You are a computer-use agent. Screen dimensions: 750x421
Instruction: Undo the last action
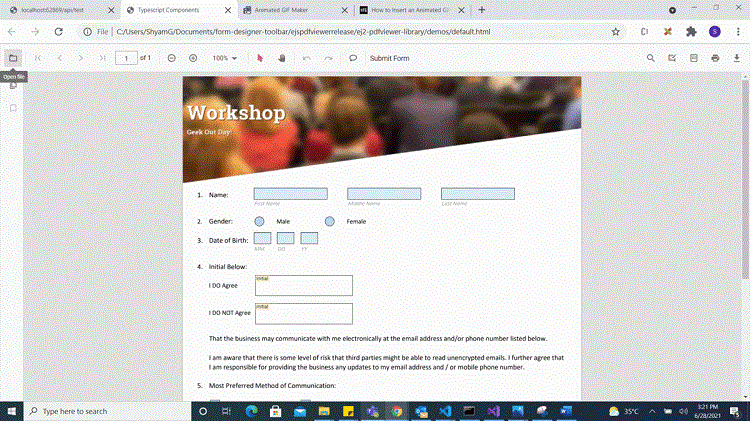tap(307, 58)
